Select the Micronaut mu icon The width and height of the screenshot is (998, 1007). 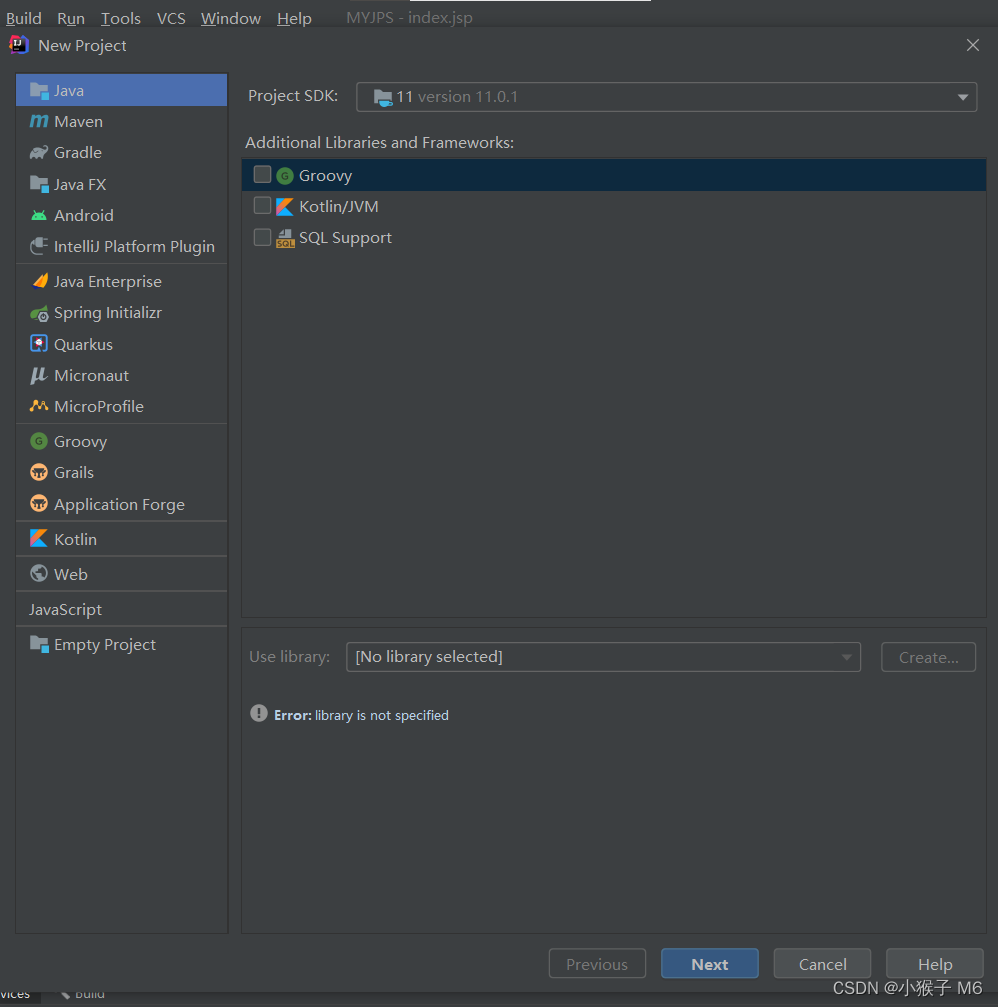39,375
